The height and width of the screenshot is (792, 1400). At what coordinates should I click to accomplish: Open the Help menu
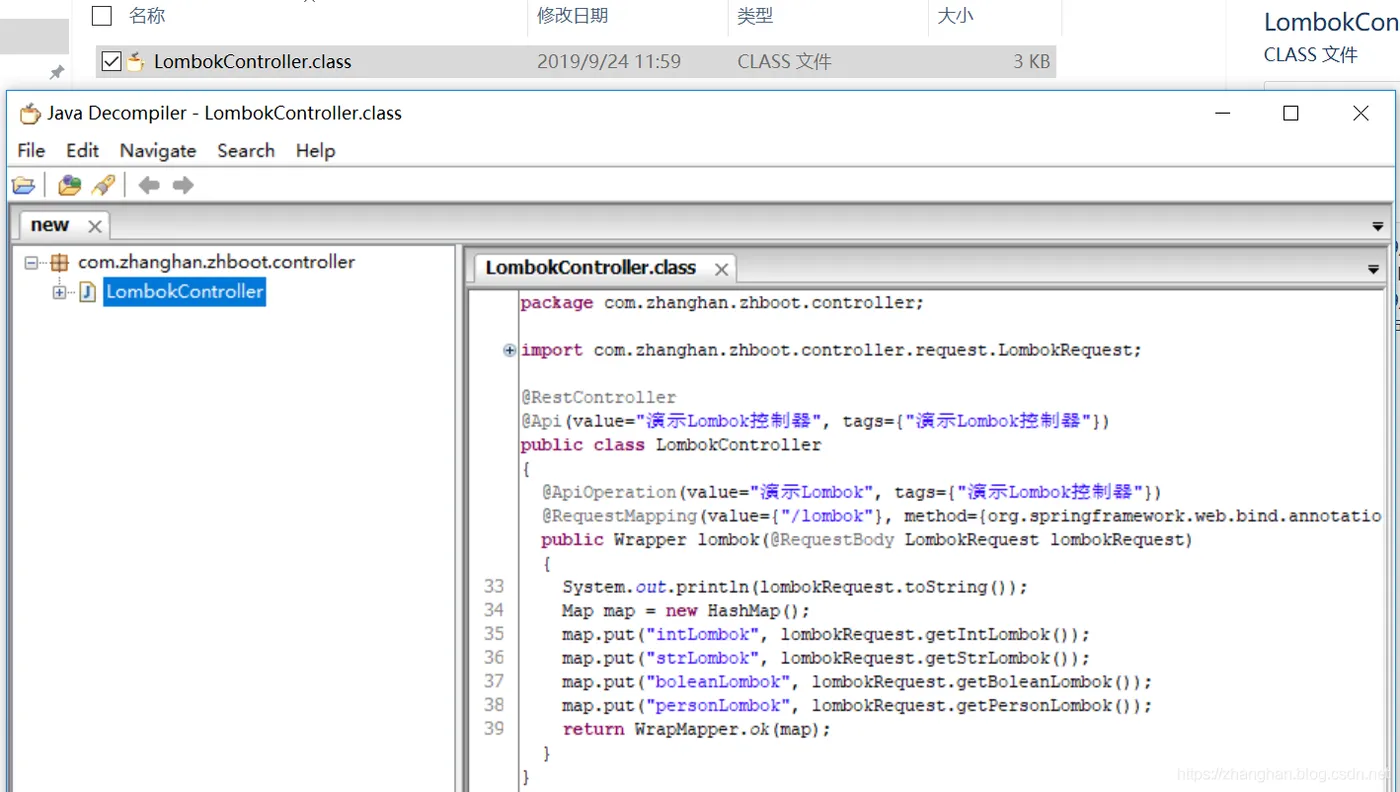(x=315, y=150)
